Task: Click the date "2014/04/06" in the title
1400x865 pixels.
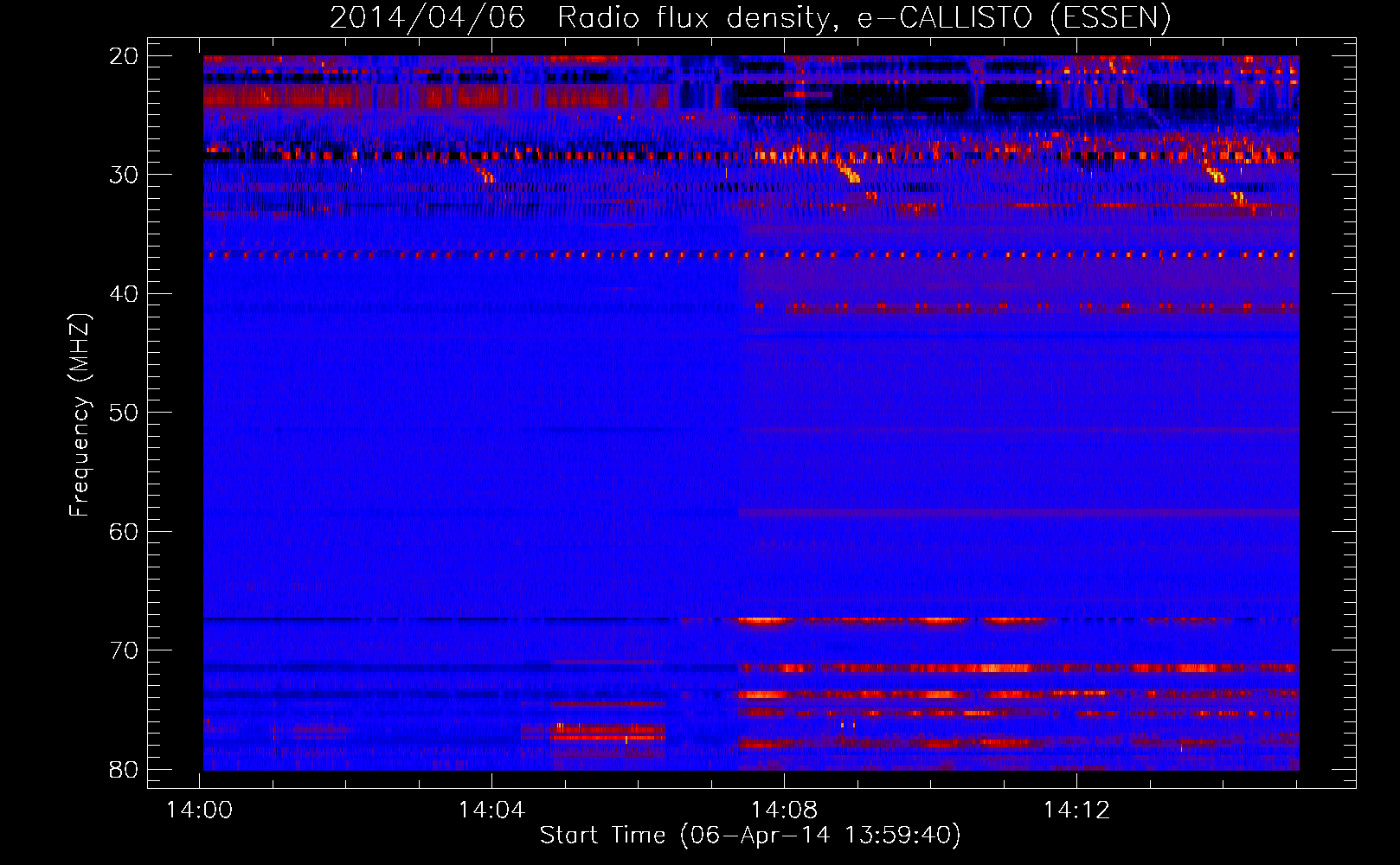Action: point(427,17)
